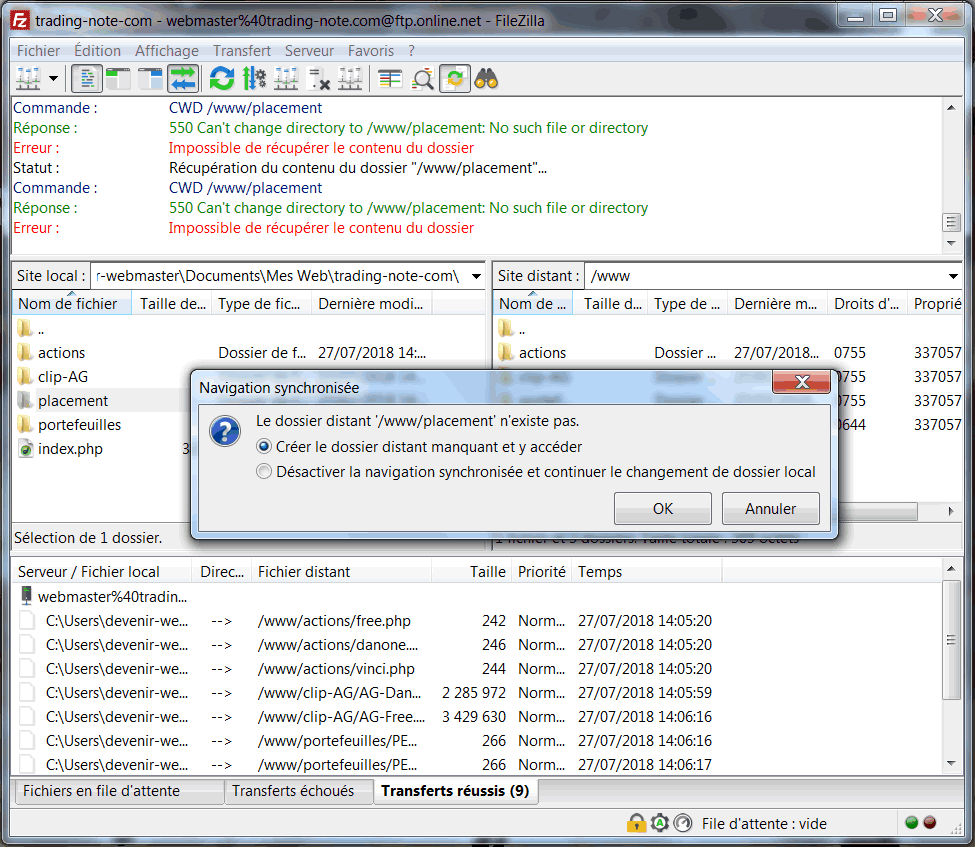Open the Fichier menu
The width and height of the screenshot is (975, 847).
click(39, 51)
